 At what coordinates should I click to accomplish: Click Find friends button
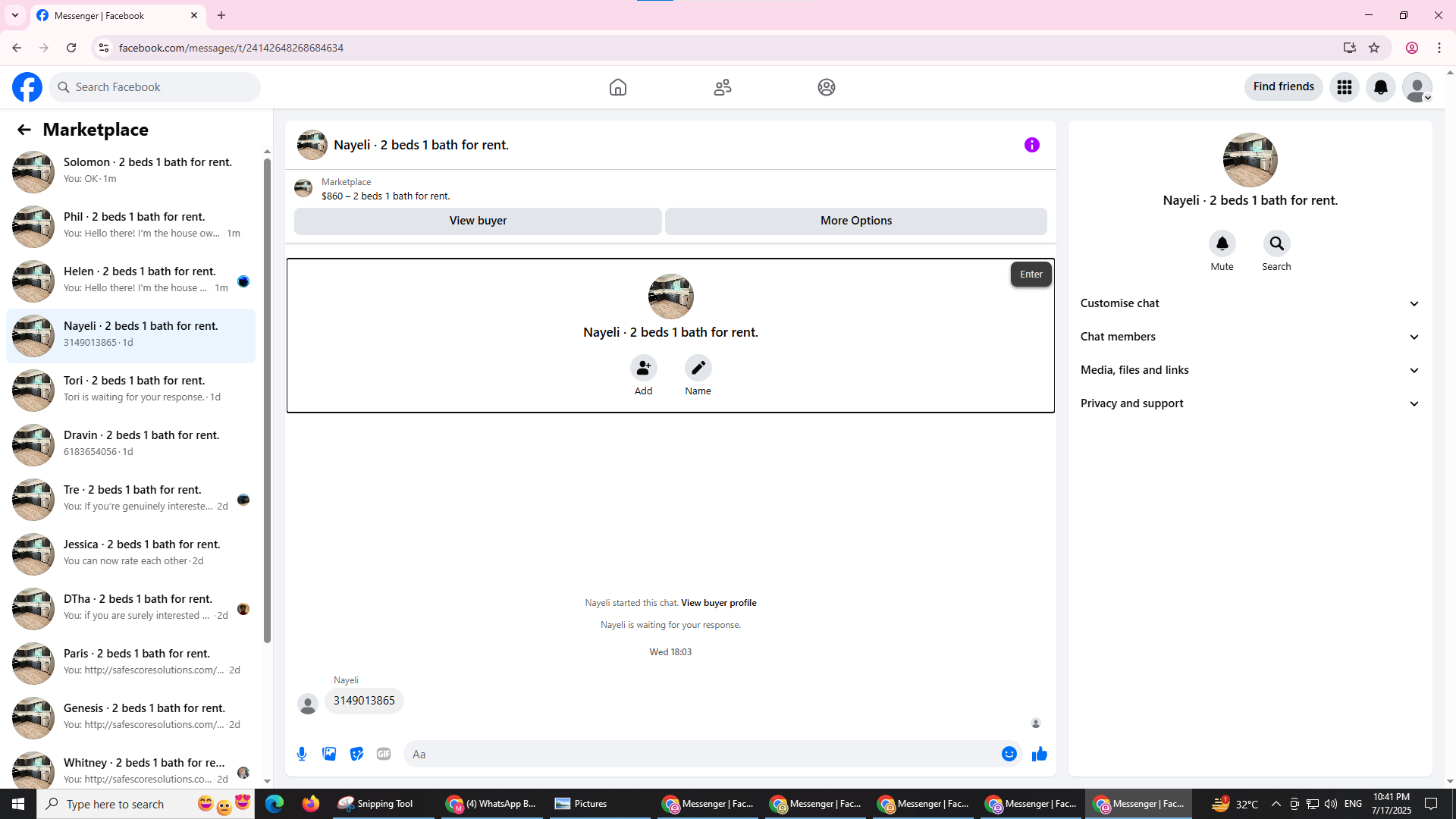[1284, 86]
